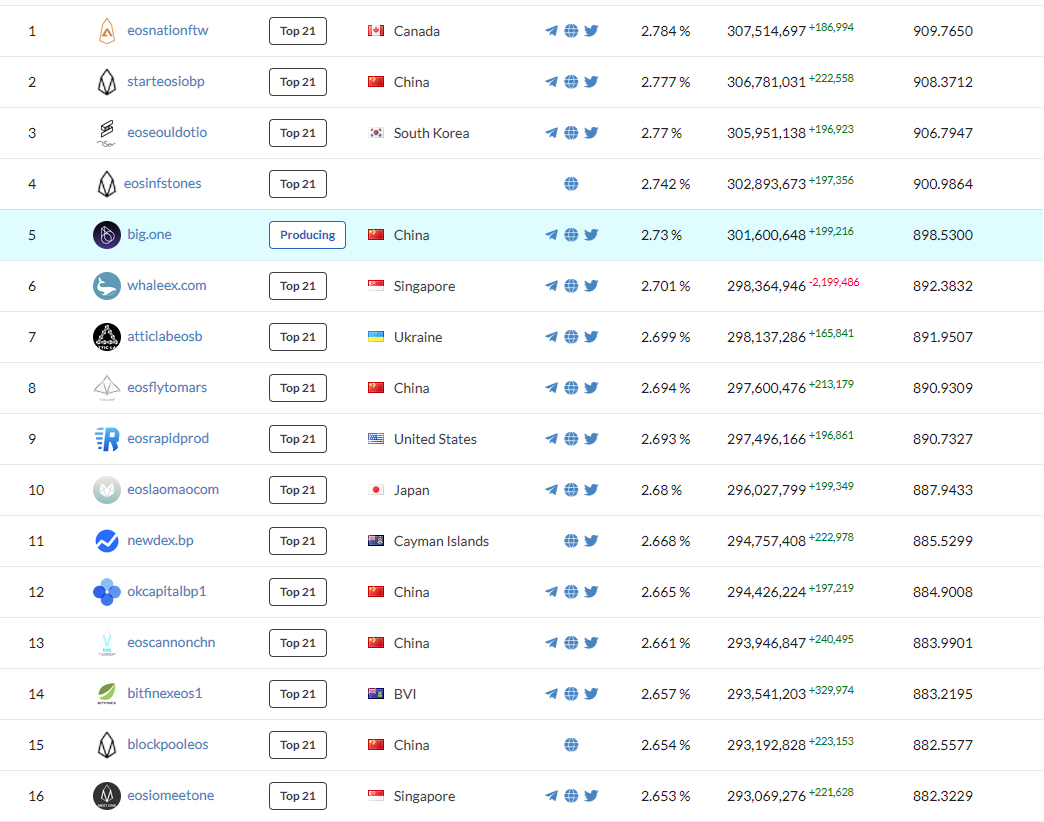Open the eosiomeetone producer link
This screenshot has height=822, width=1044.
point(170,795)
